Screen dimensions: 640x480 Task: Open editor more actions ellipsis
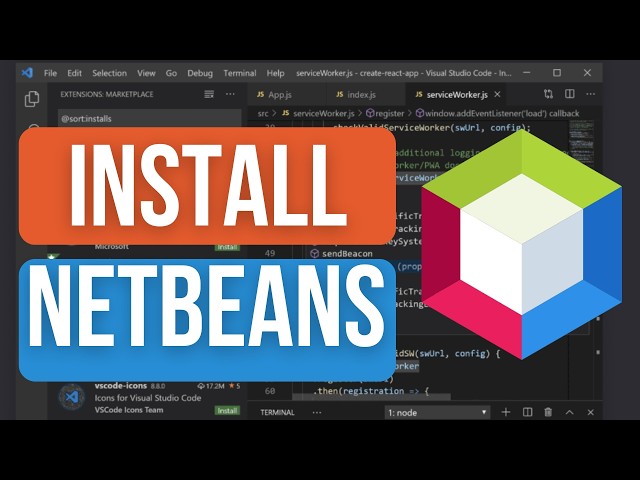[x=591, y=94]
